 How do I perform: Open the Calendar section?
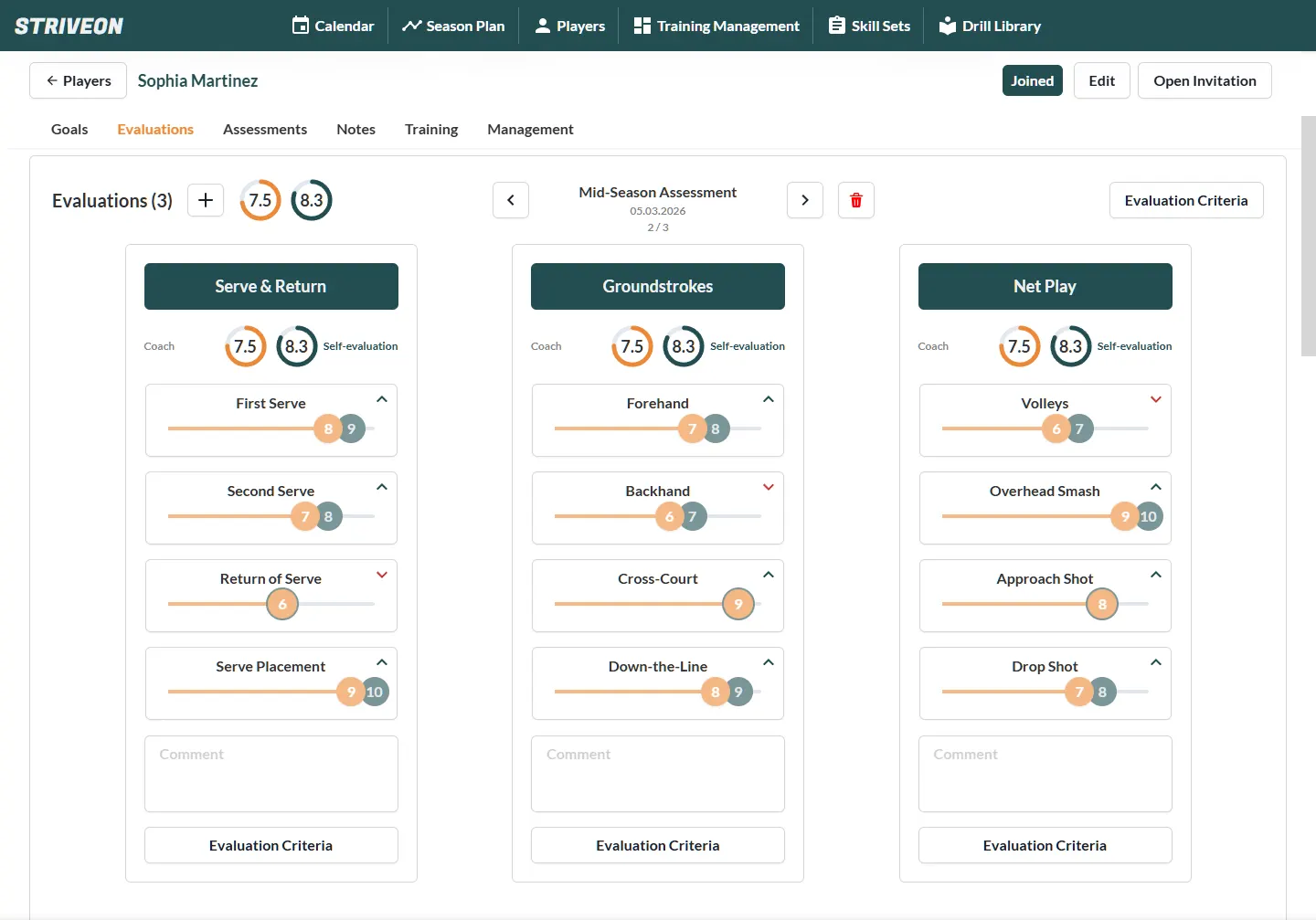point(332,26)
